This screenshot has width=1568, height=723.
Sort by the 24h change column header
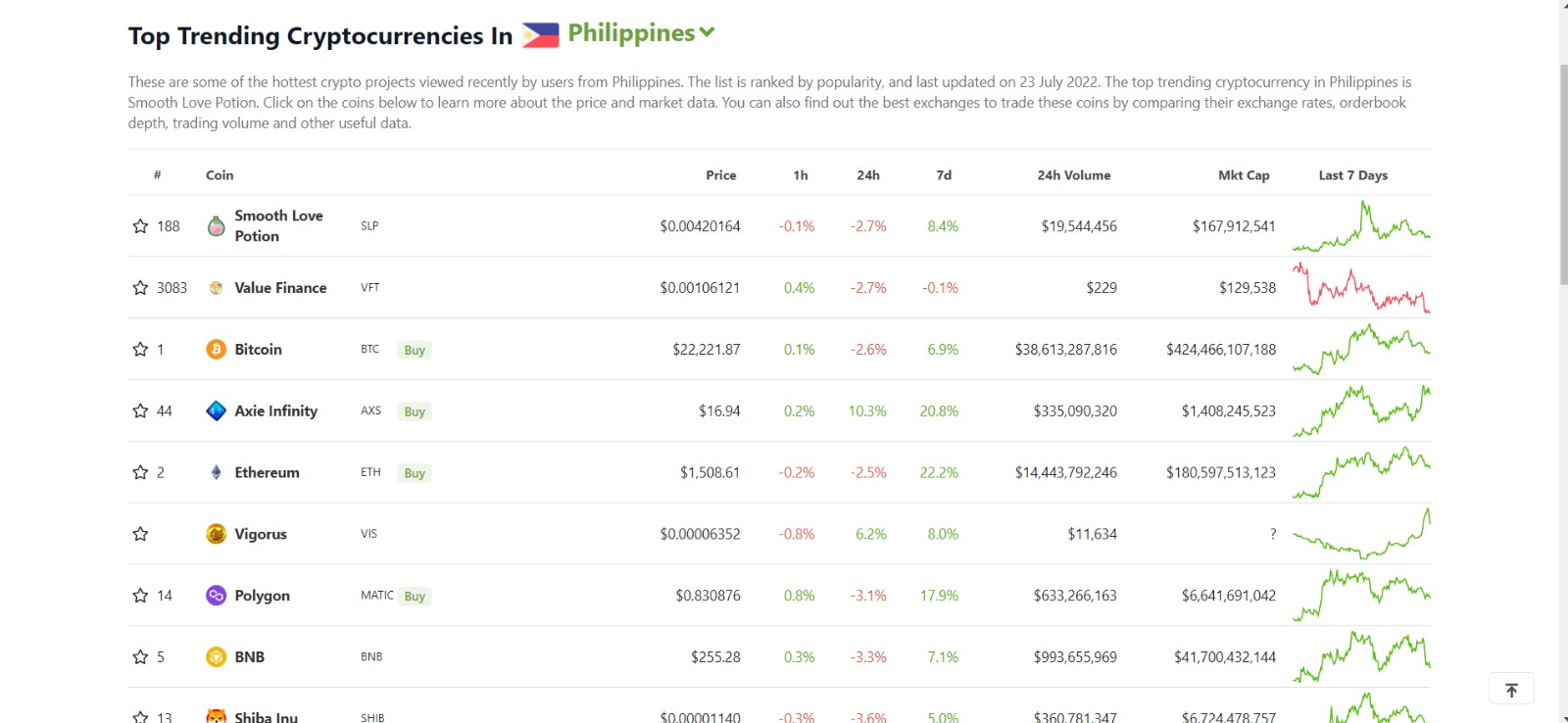[x=868, y=175]
